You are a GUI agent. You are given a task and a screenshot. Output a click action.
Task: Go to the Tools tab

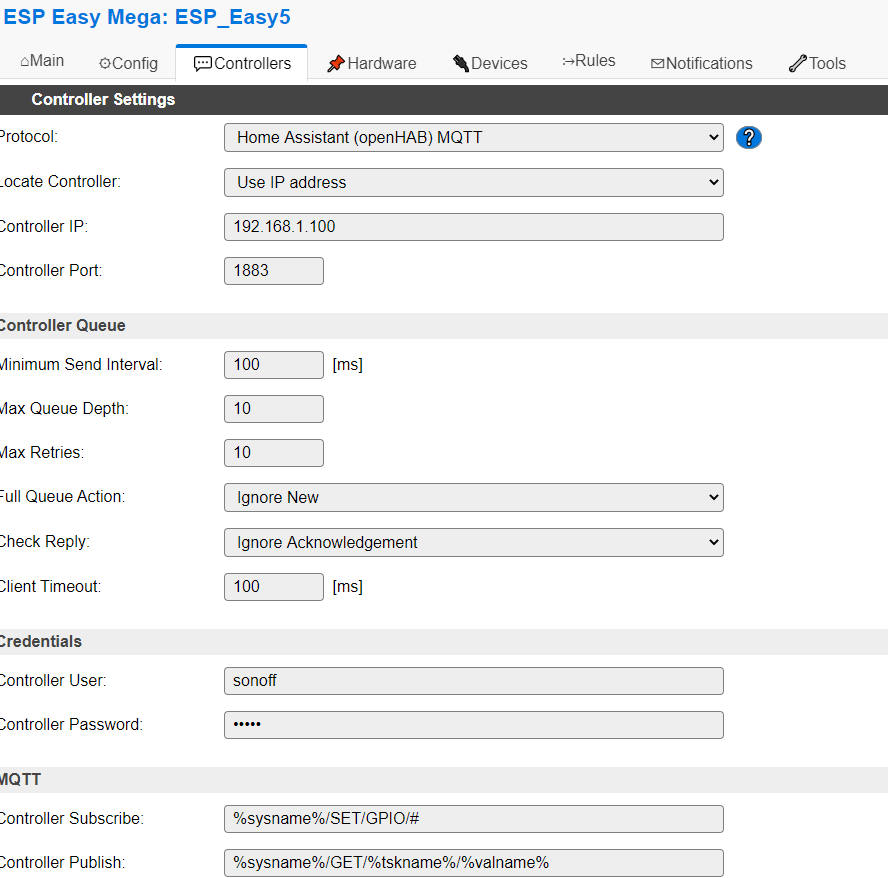pos(817,63)
